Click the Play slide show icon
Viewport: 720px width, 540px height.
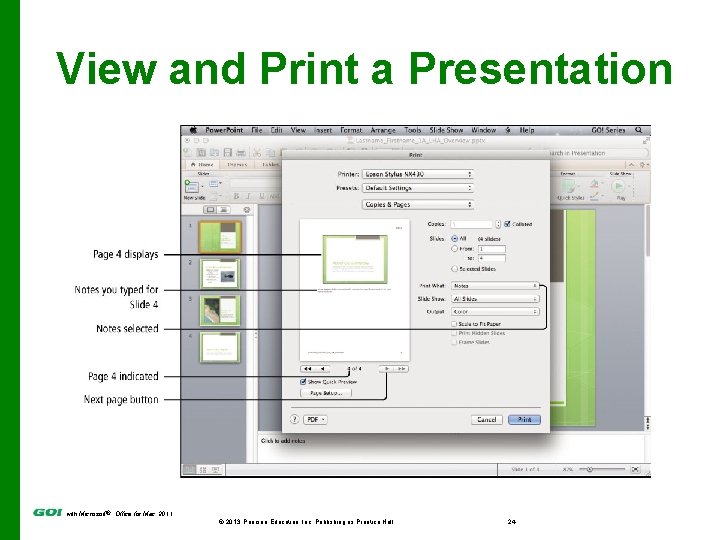tap(619, 186)
